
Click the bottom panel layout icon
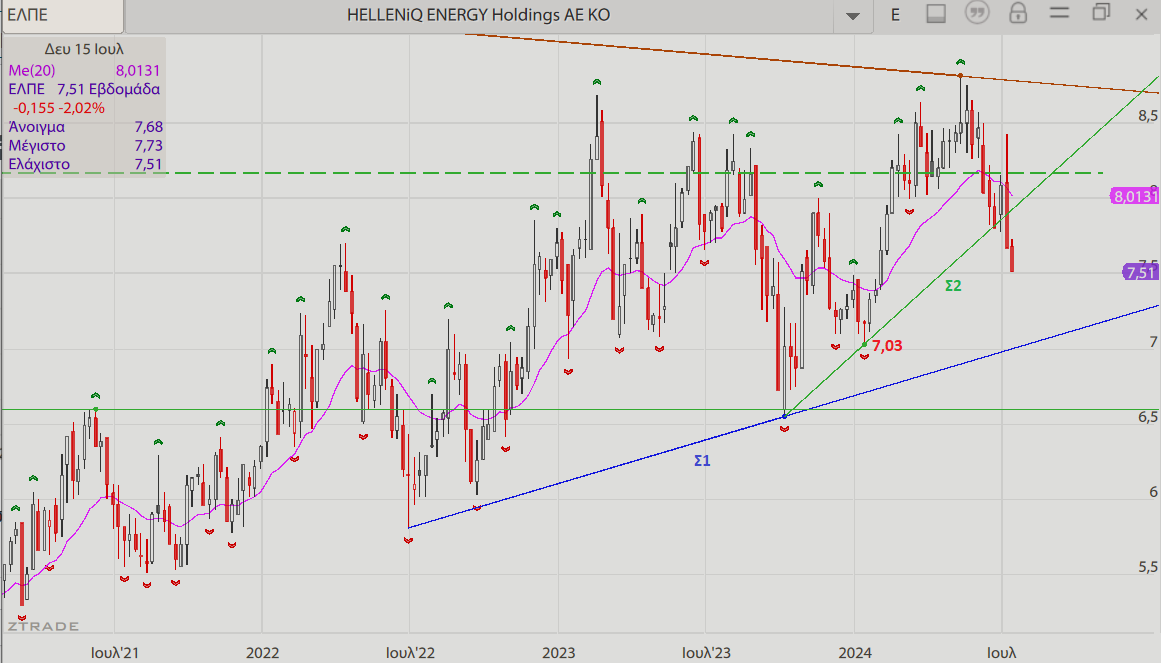pyautogui.click(x=936, y=15)
